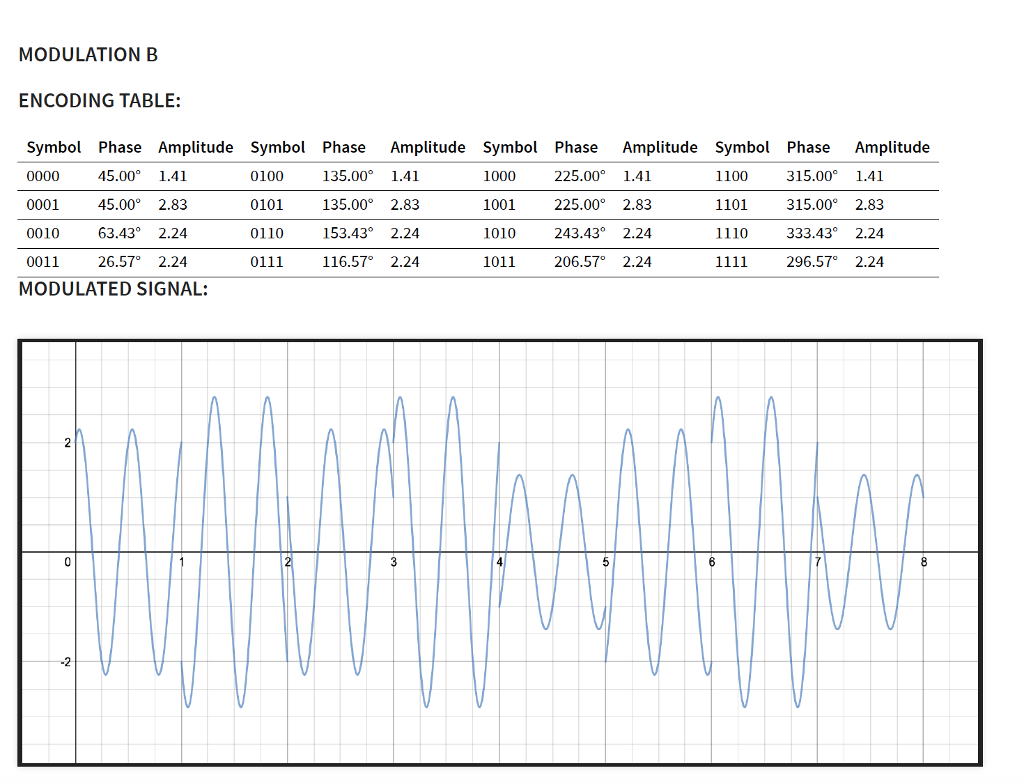Select symbol 1000 in the table
Viewport: 1024px width, 782px height.
point(500,176)
